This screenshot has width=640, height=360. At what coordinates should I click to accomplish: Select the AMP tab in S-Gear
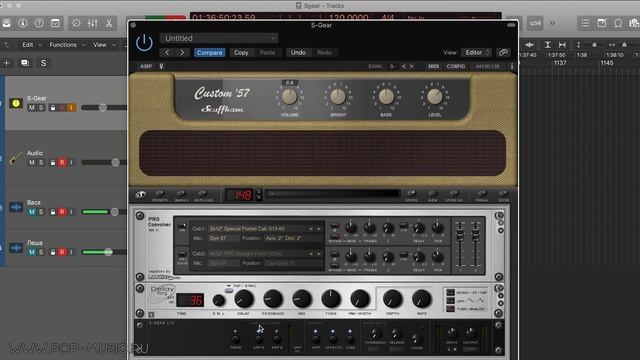pyautogui.click(x=146, y=66)
